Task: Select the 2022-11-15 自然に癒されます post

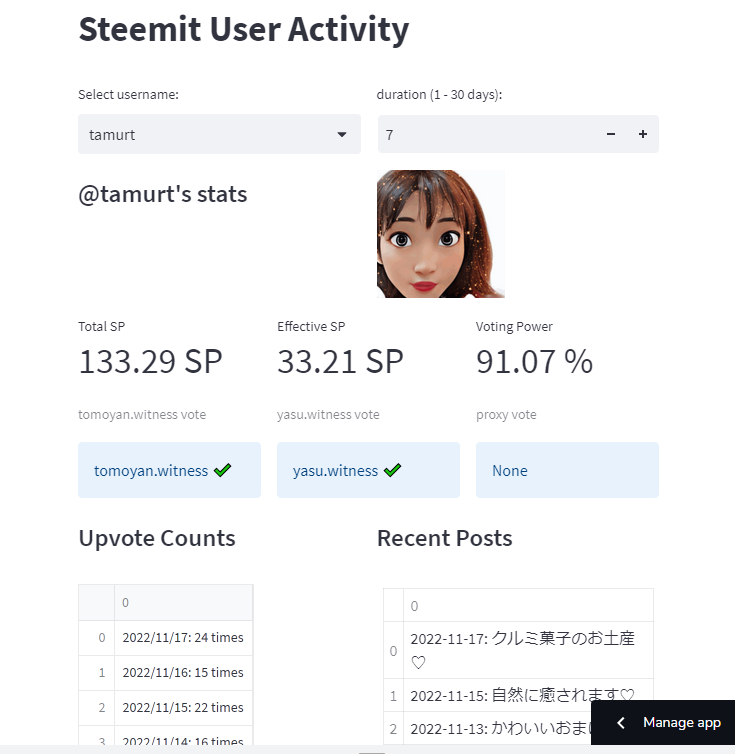Action: tap(528, 695)
